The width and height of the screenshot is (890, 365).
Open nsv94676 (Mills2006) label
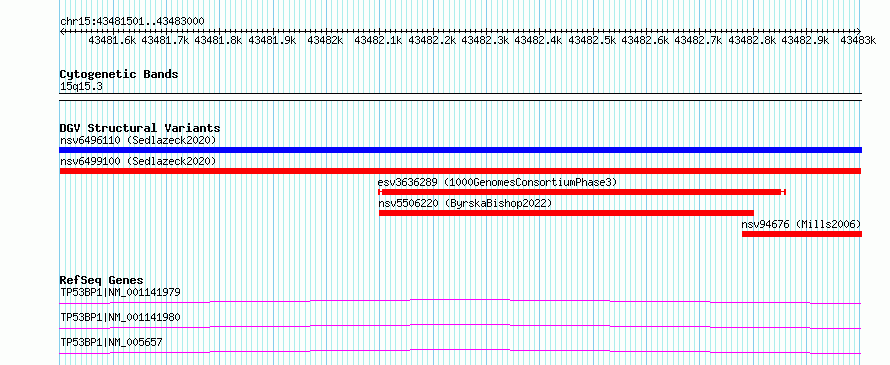click(x=801, y=224)
